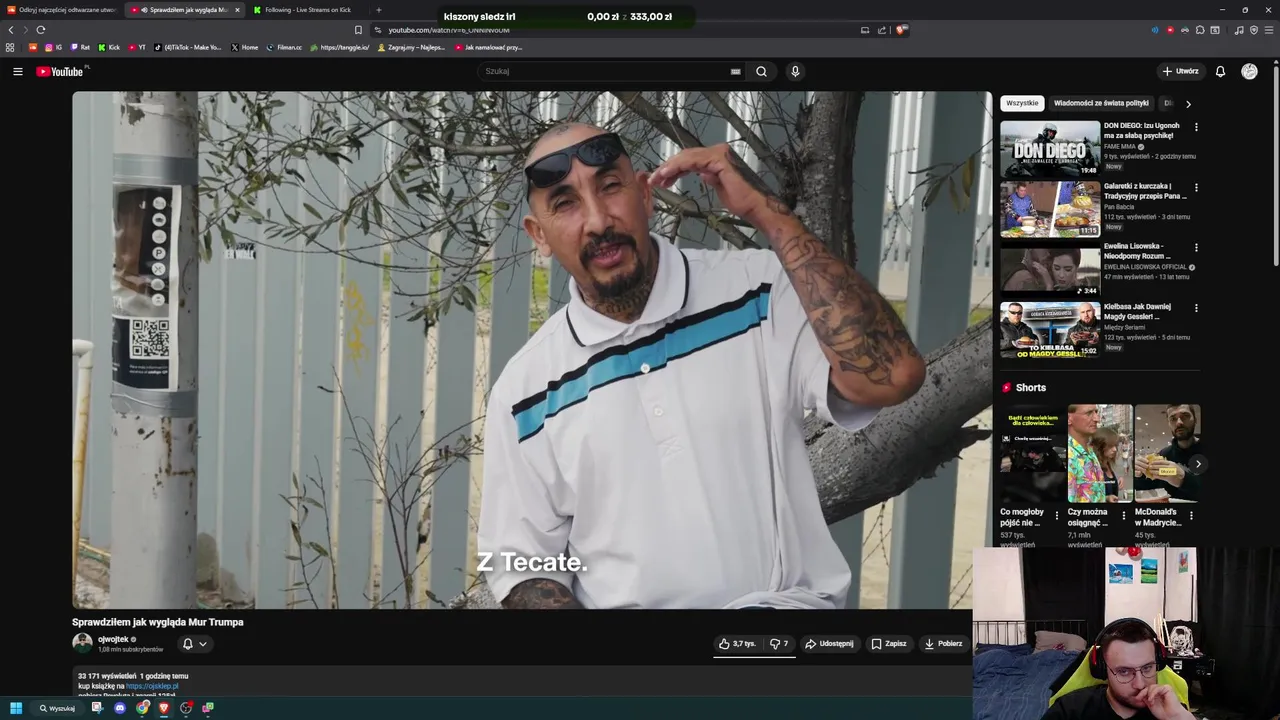The image size is (1280, 720).
Task: Open options for Galaretki z kurczaka video
Action: coord(1196,187)
